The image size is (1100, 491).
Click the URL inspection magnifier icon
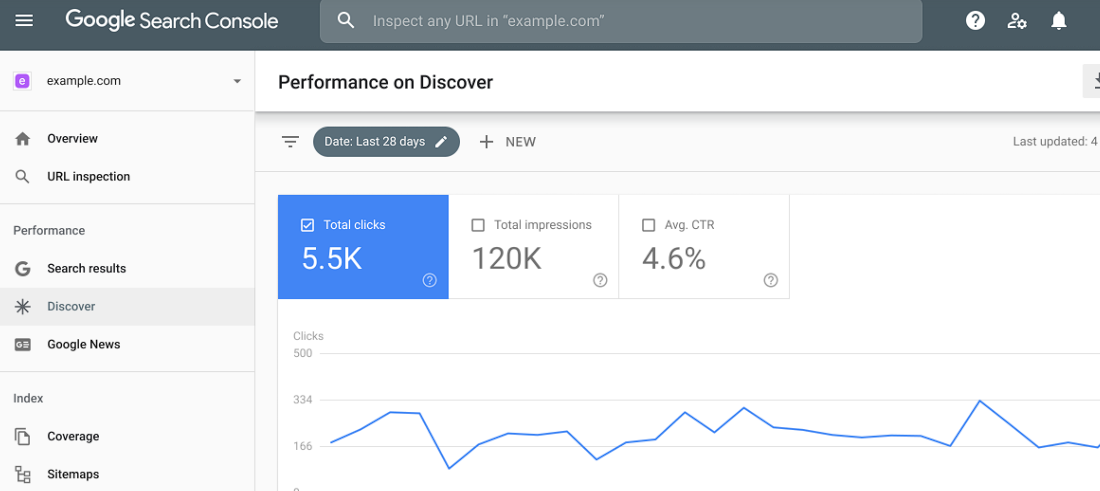(22, 177)
